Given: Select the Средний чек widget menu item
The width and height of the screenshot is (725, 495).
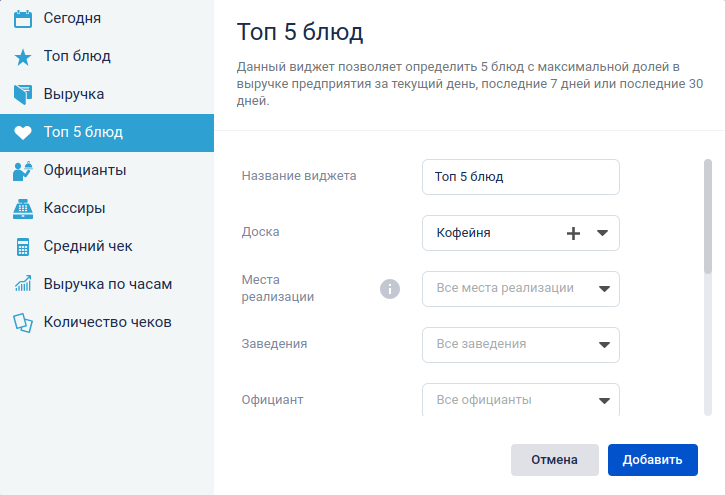Looking at the screenshot, I should (x=107, y=246).
